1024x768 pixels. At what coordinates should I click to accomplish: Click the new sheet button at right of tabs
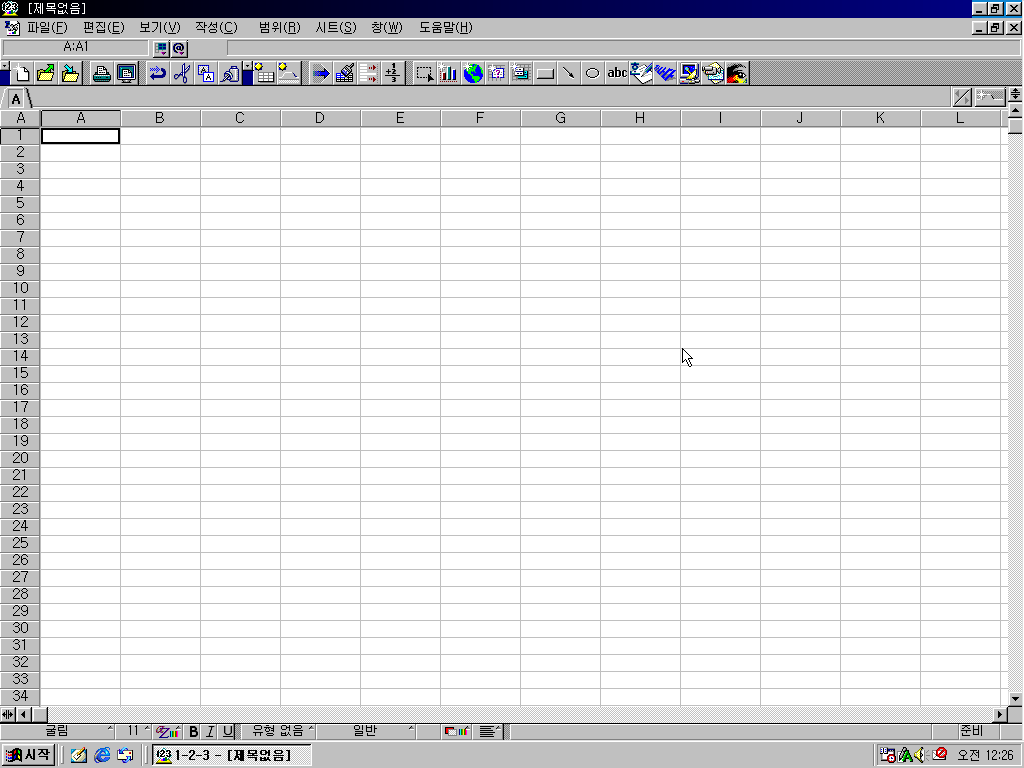[x=990, y=97]
